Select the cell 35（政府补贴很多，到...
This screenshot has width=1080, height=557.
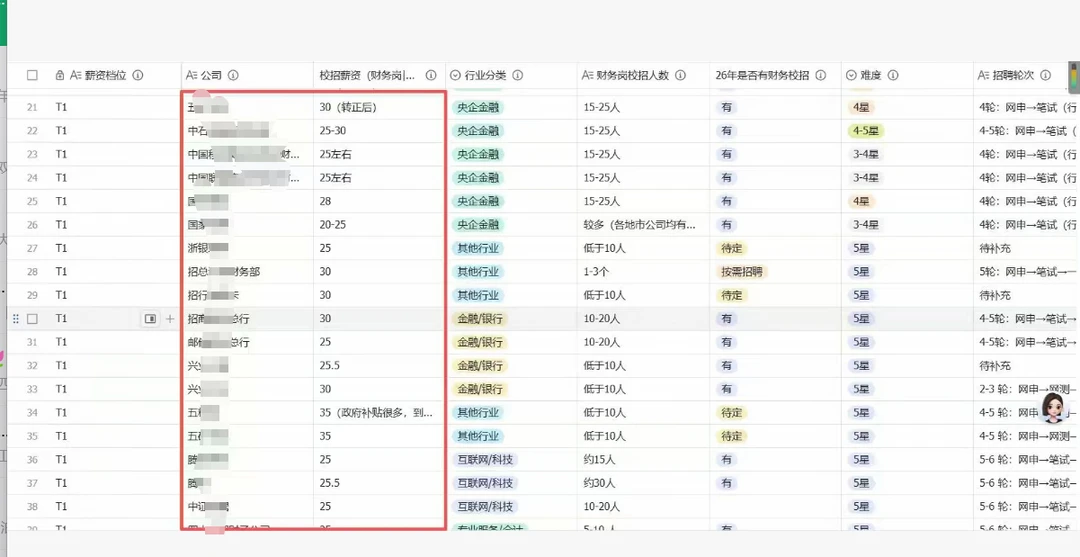pos(380,412)
